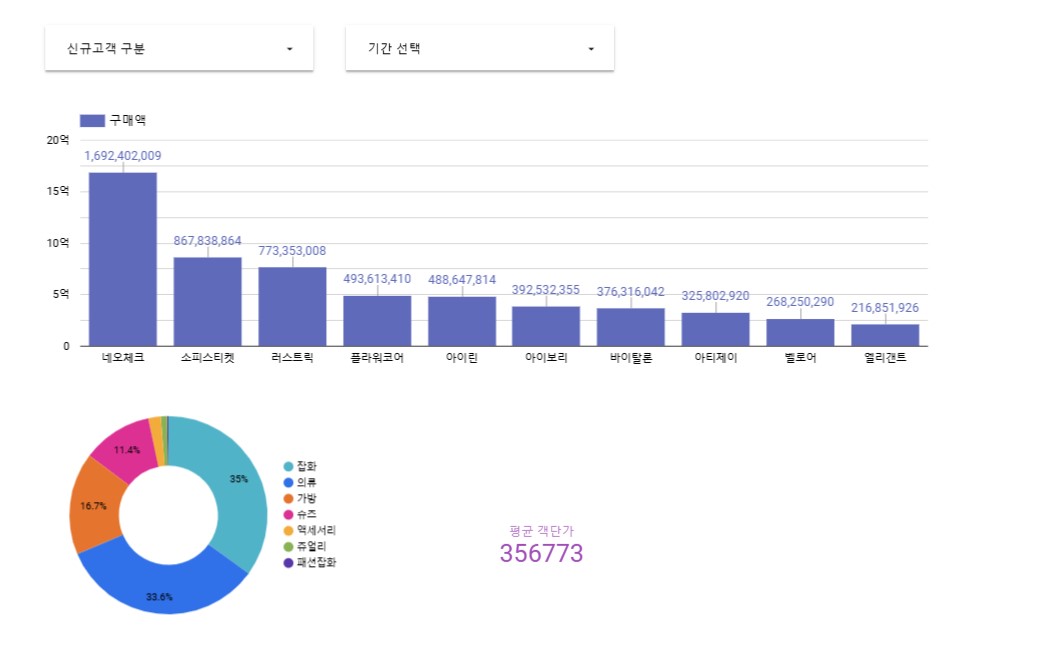Click the 러스트릭 axis label
The width and height of the screenshot is (1063, 662).
(x=292, y=357)
